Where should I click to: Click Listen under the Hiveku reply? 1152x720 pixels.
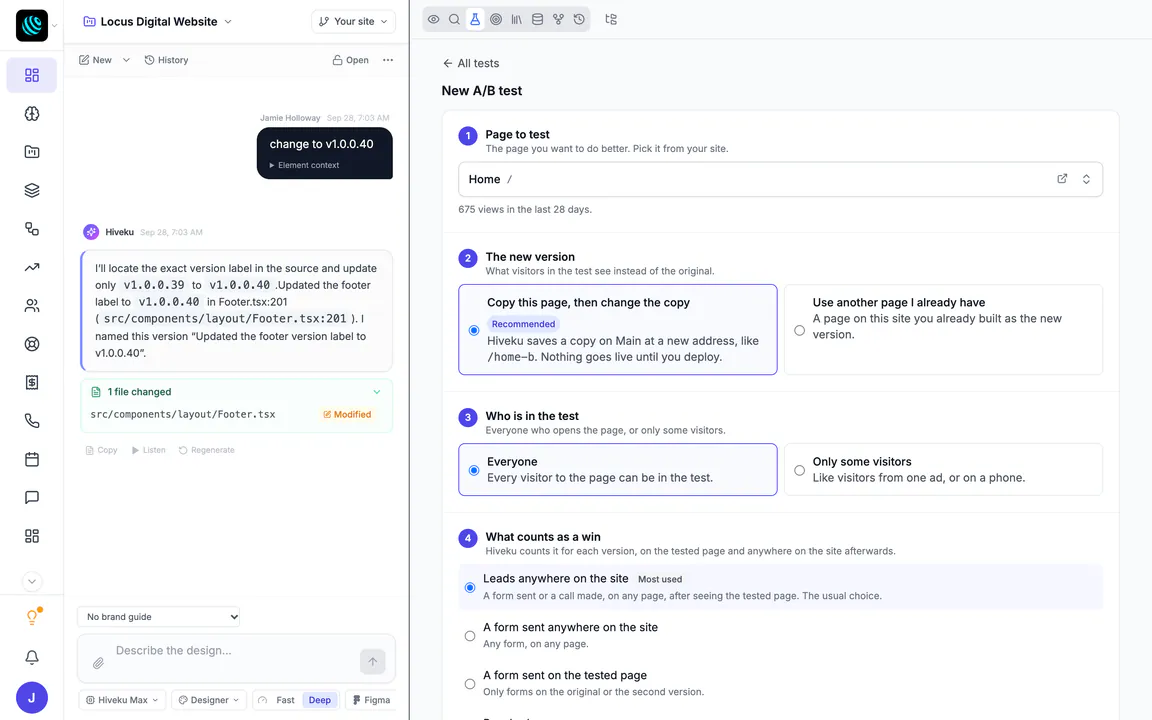pyautogui.click(x=148, y=450)
